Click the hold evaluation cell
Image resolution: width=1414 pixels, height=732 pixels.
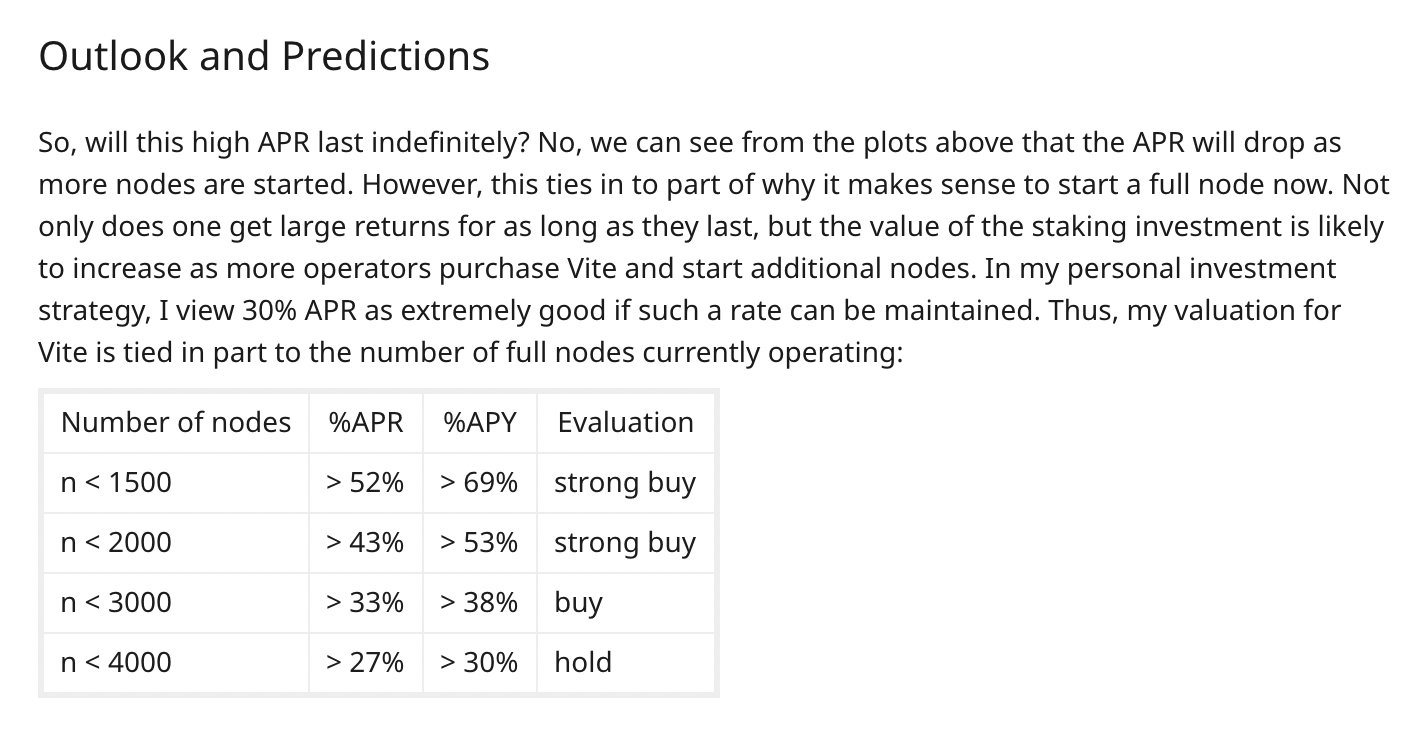click(x=583, y=663)
